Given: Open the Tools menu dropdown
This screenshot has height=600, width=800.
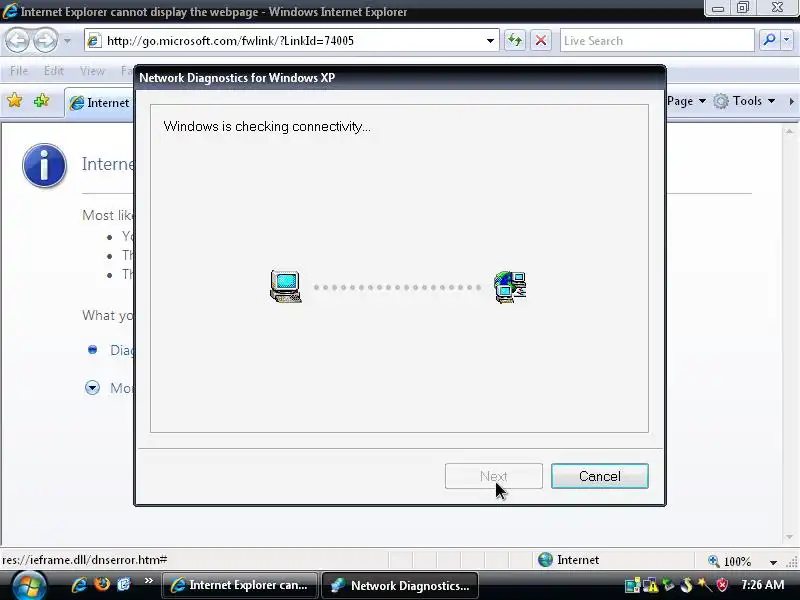Looking at the screenshot, I should pyautogui.click(x=754, y=101).
